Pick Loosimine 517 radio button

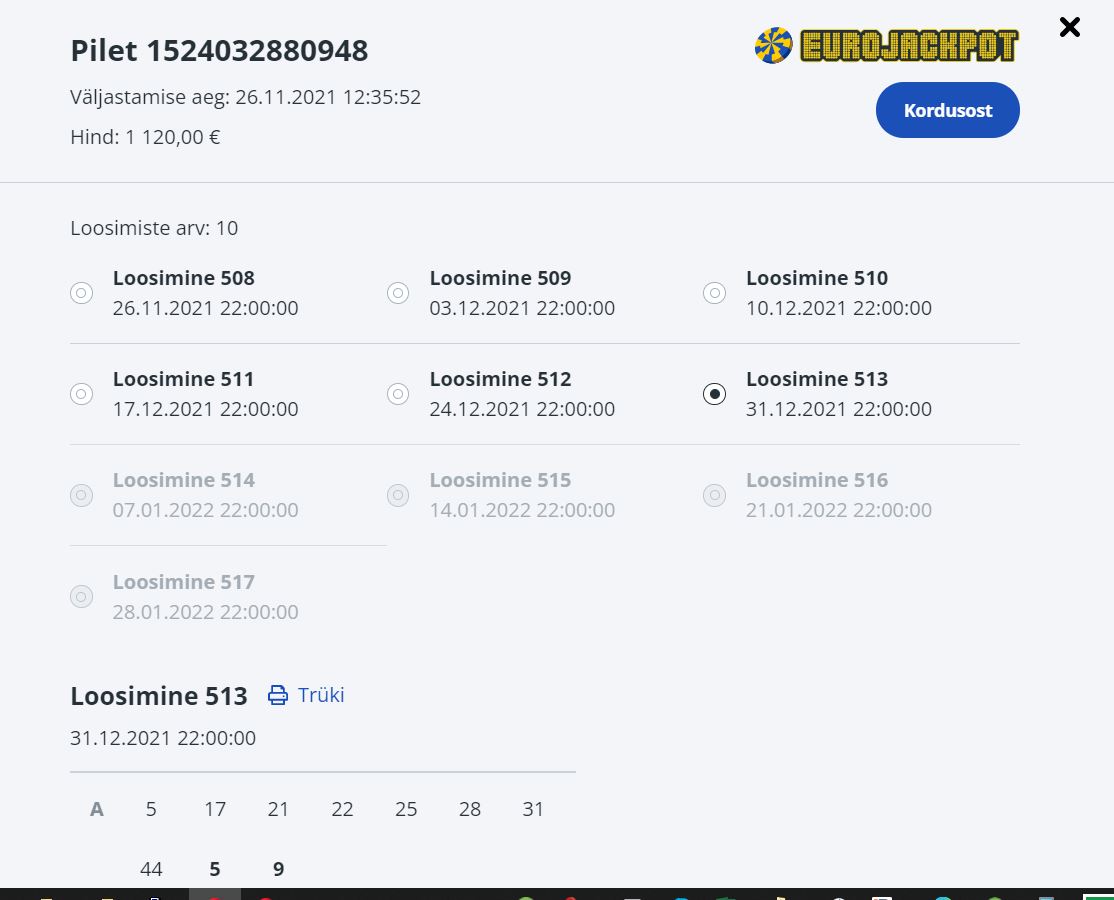coord(82,597)
